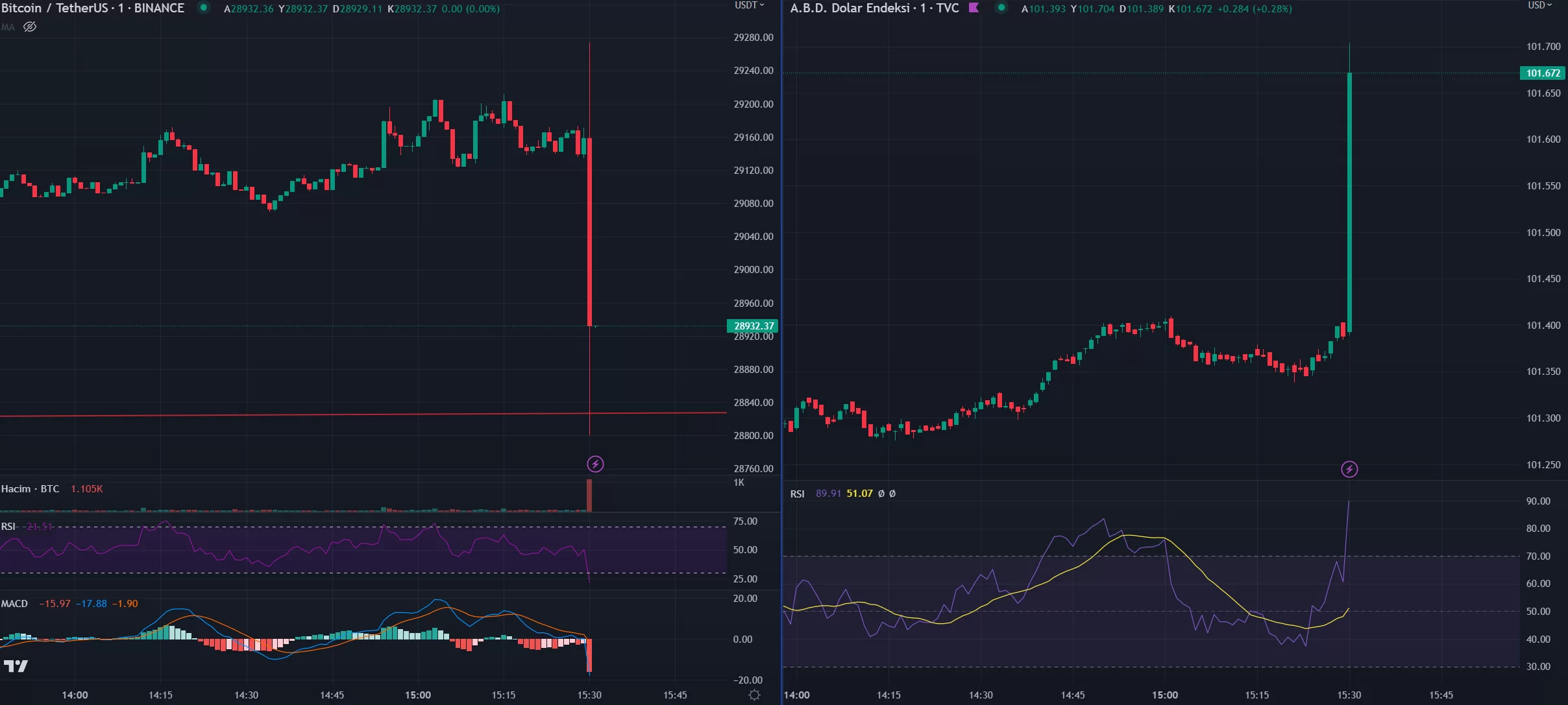
Task: Click the TradingView logo
Action: click(x=16, y=666)
